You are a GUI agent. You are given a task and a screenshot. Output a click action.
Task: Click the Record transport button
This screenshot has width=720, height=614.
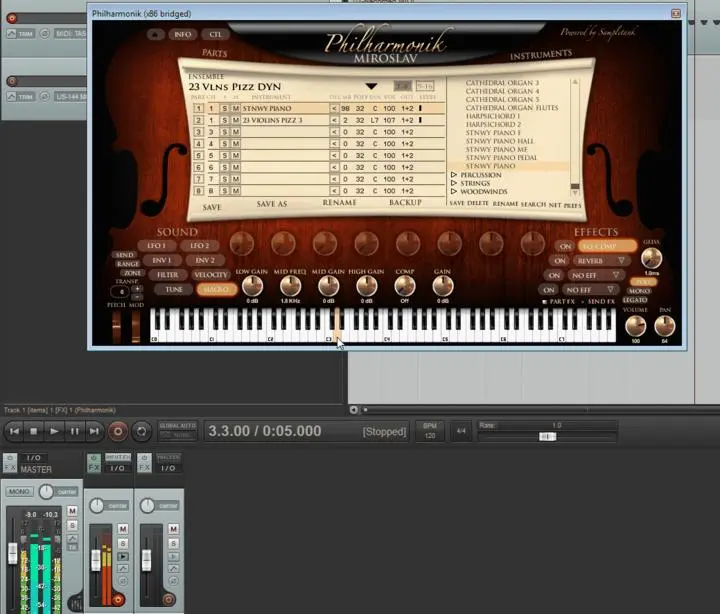[118, 431]
